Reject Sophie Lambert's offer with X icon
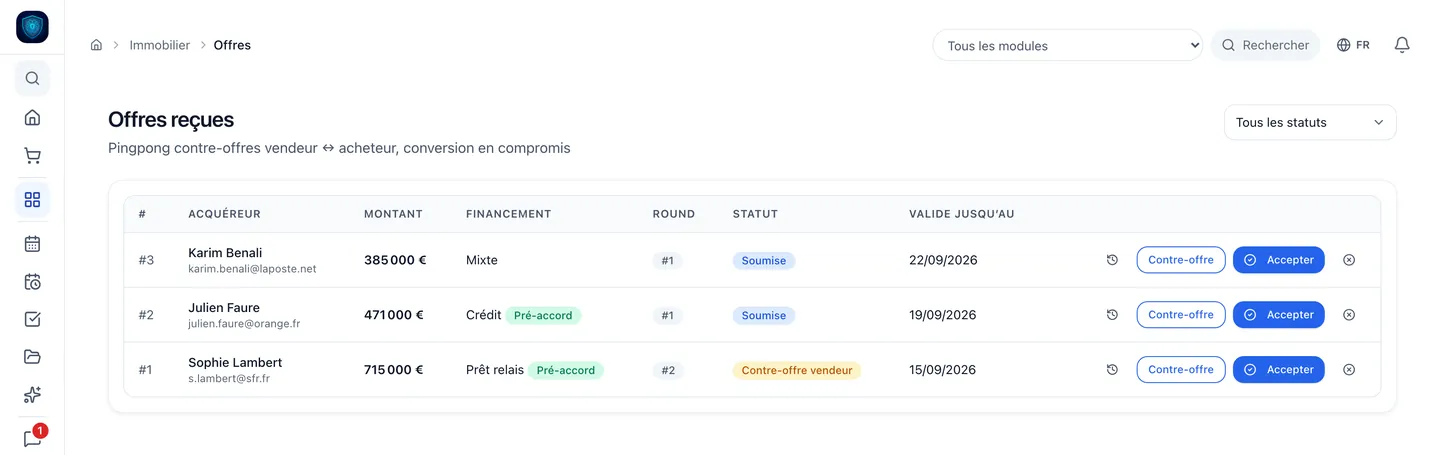Viewport: 1440px width, 455px height. coord(1349,370)
